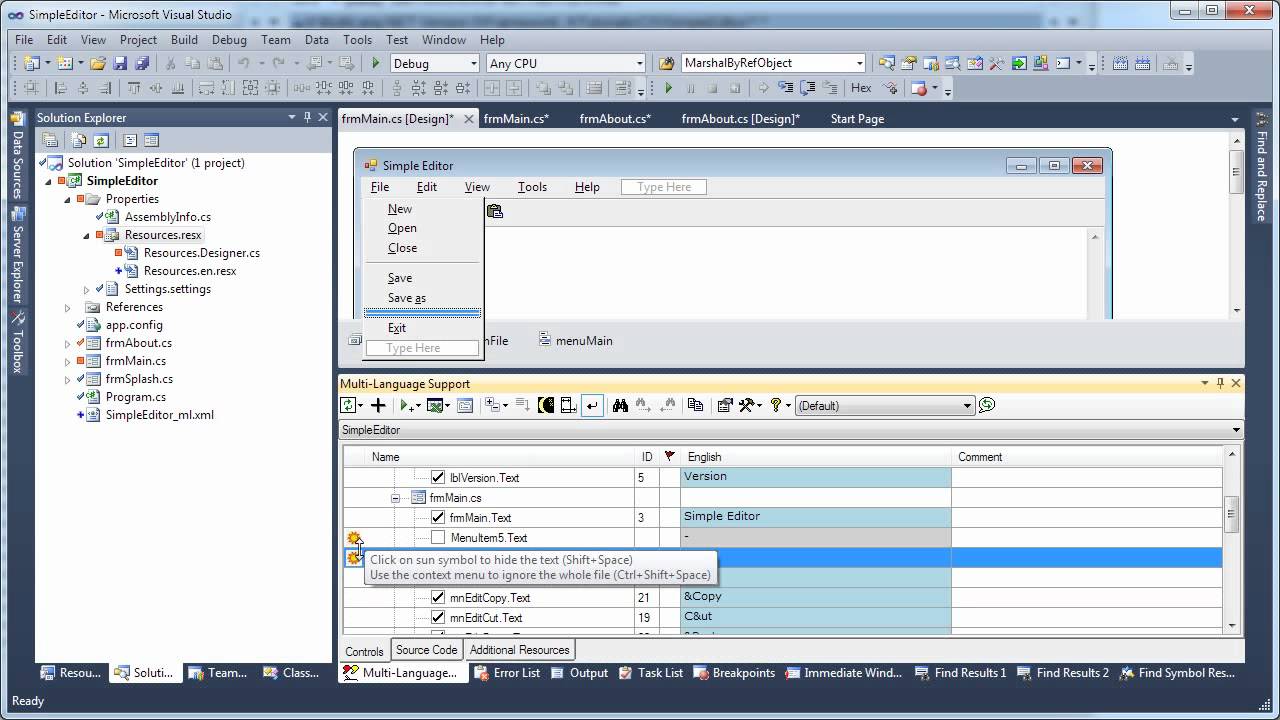Click the hammer and wrench tools icon in Multi-Language toolbar
This screenshot has width=1280, height=720.
[x=747, y=405]
